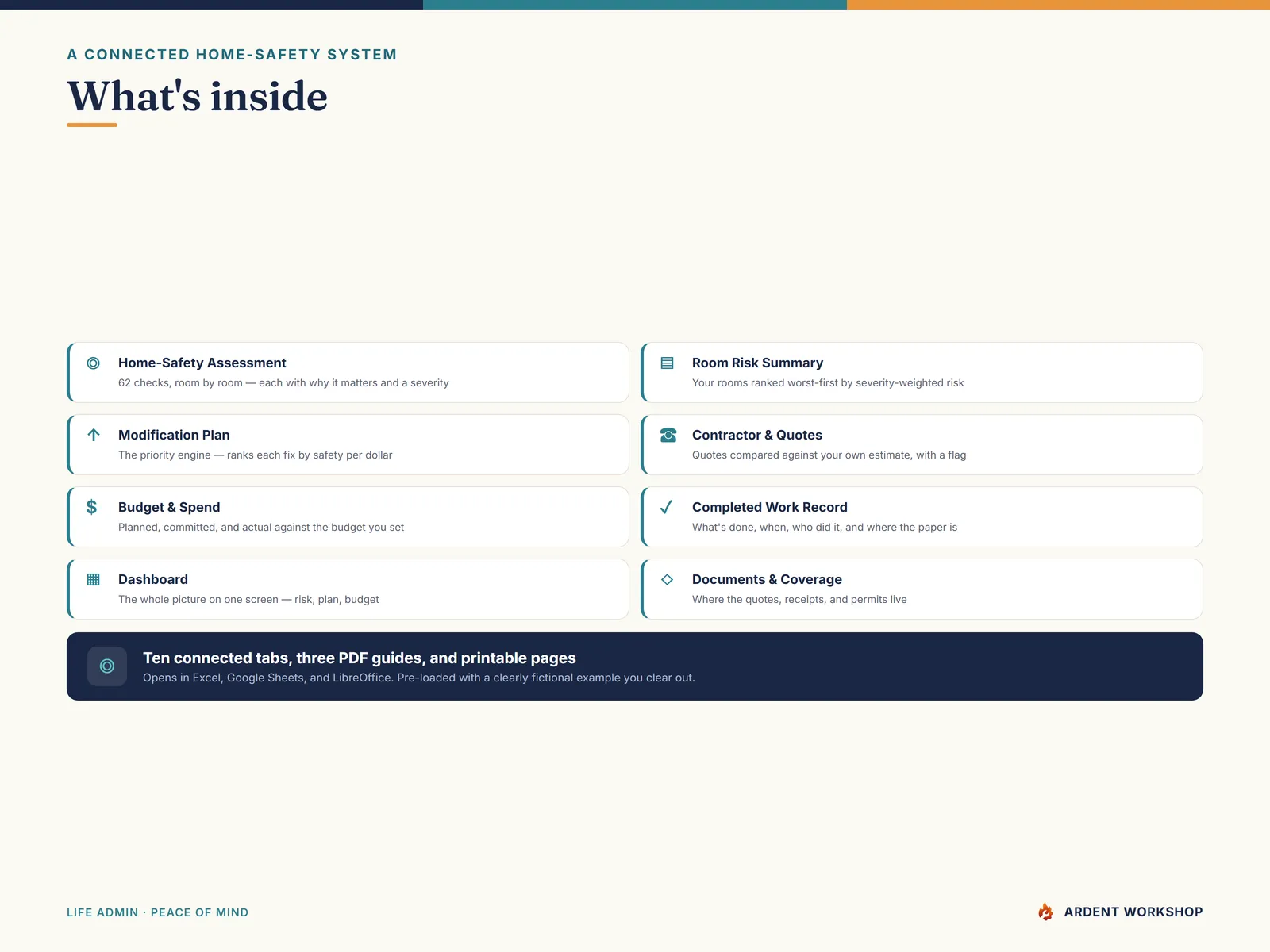
Task: Select the Budget & Spend card title
Action: coord(169,507)
